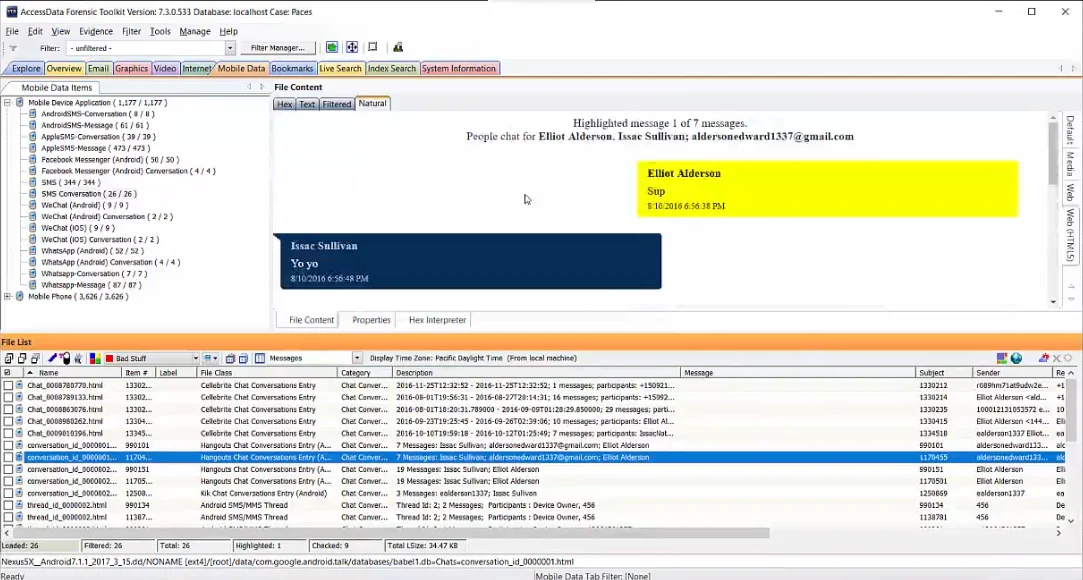Image resolution: width=1083 pixels, height=580 pixels.
Task: Collapse the Mobile Device Application tree node
Action: [8, 102]
